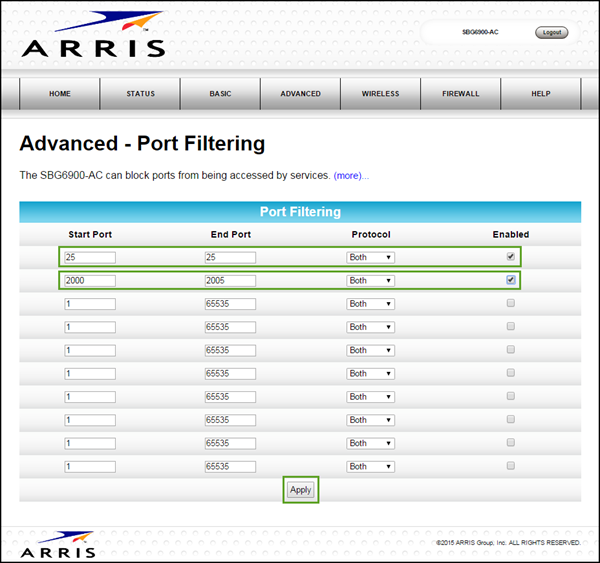Screen dimensions: 600x563
Task: Expand Protocol dropdown for port 25 row
Action: point(371,257)
